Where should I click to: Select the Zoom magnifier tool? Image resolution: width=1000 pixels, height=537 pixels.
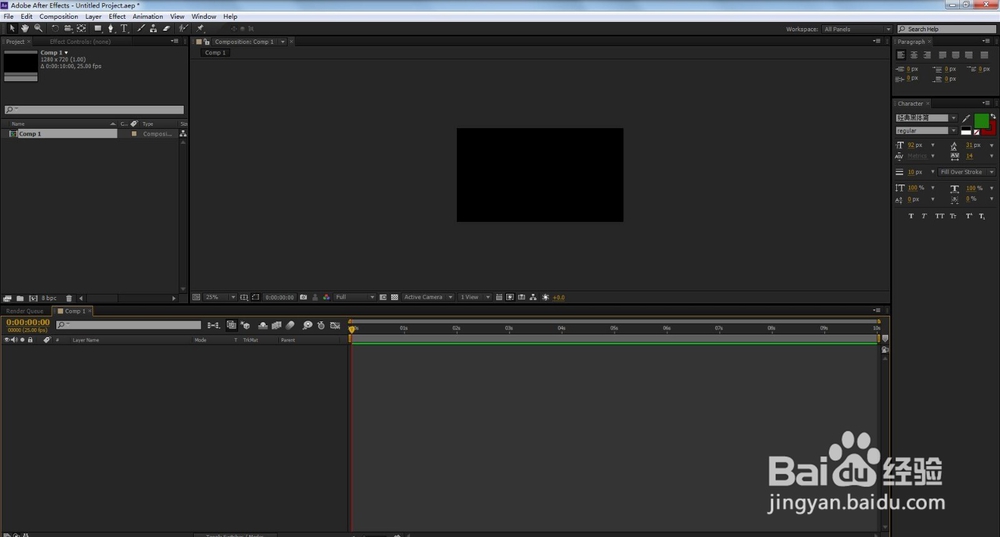[x=38, y=28]
